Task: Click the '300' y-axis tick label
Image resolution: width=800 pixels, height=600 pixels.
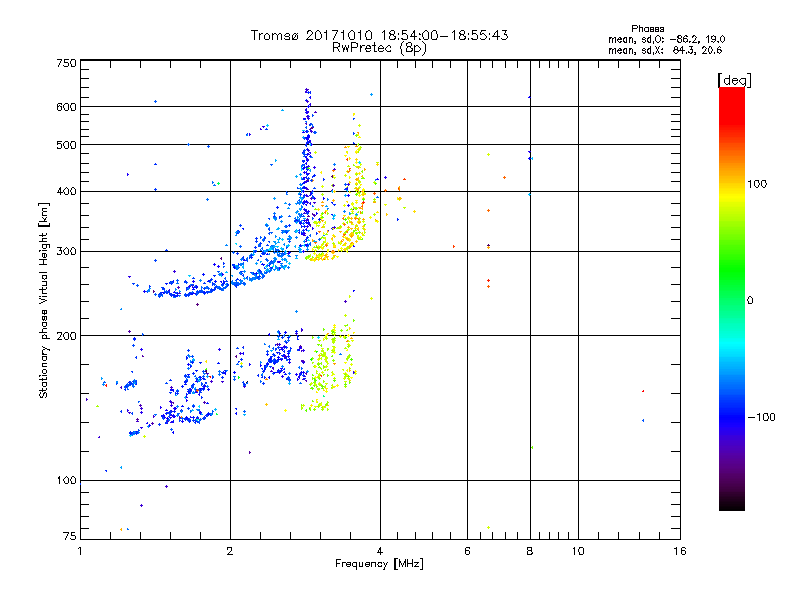Action: tap(66, 252)
